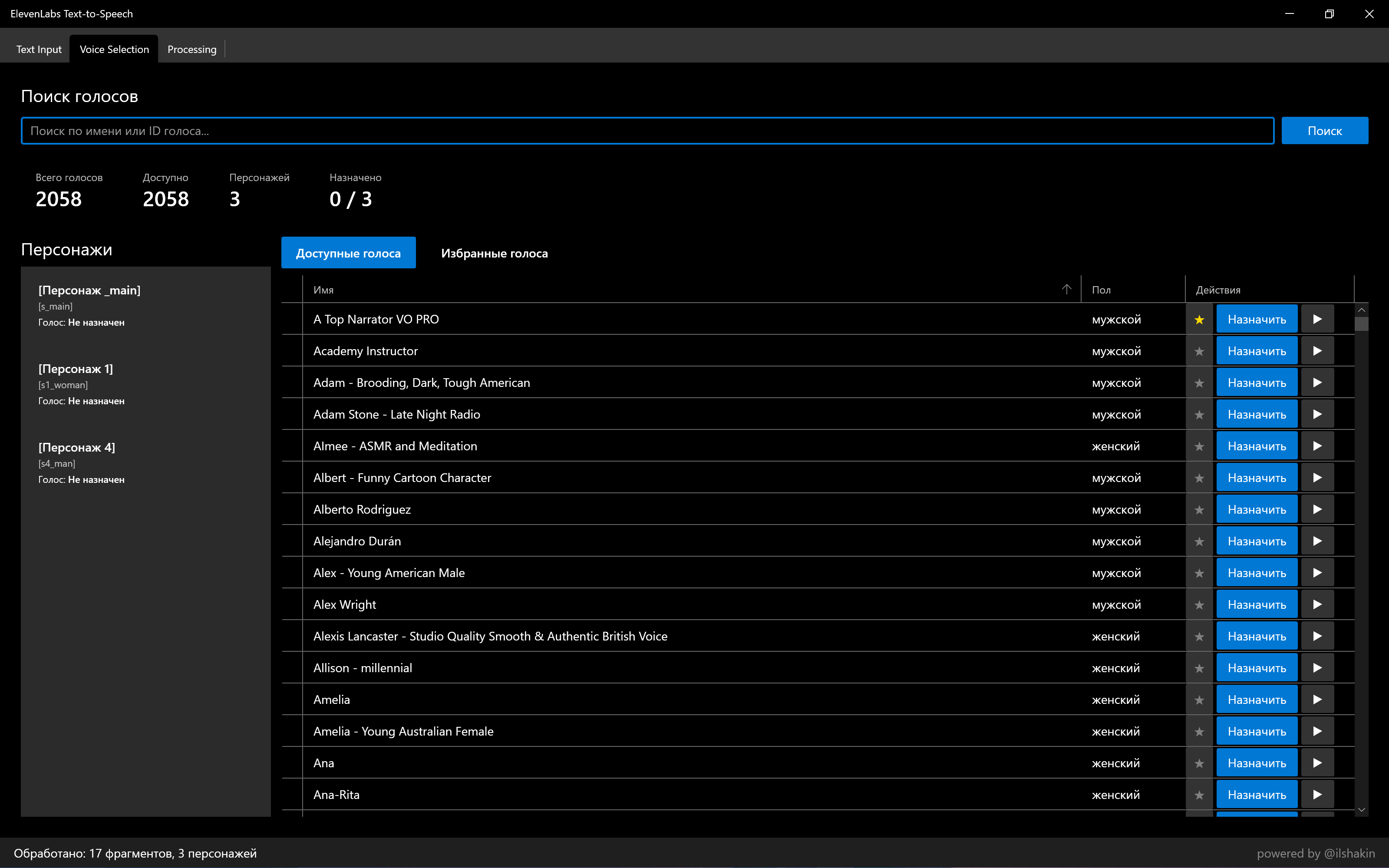1389x868 pixels.
Task: Open the Избранные голоса tab
Action: coord(494,253)
